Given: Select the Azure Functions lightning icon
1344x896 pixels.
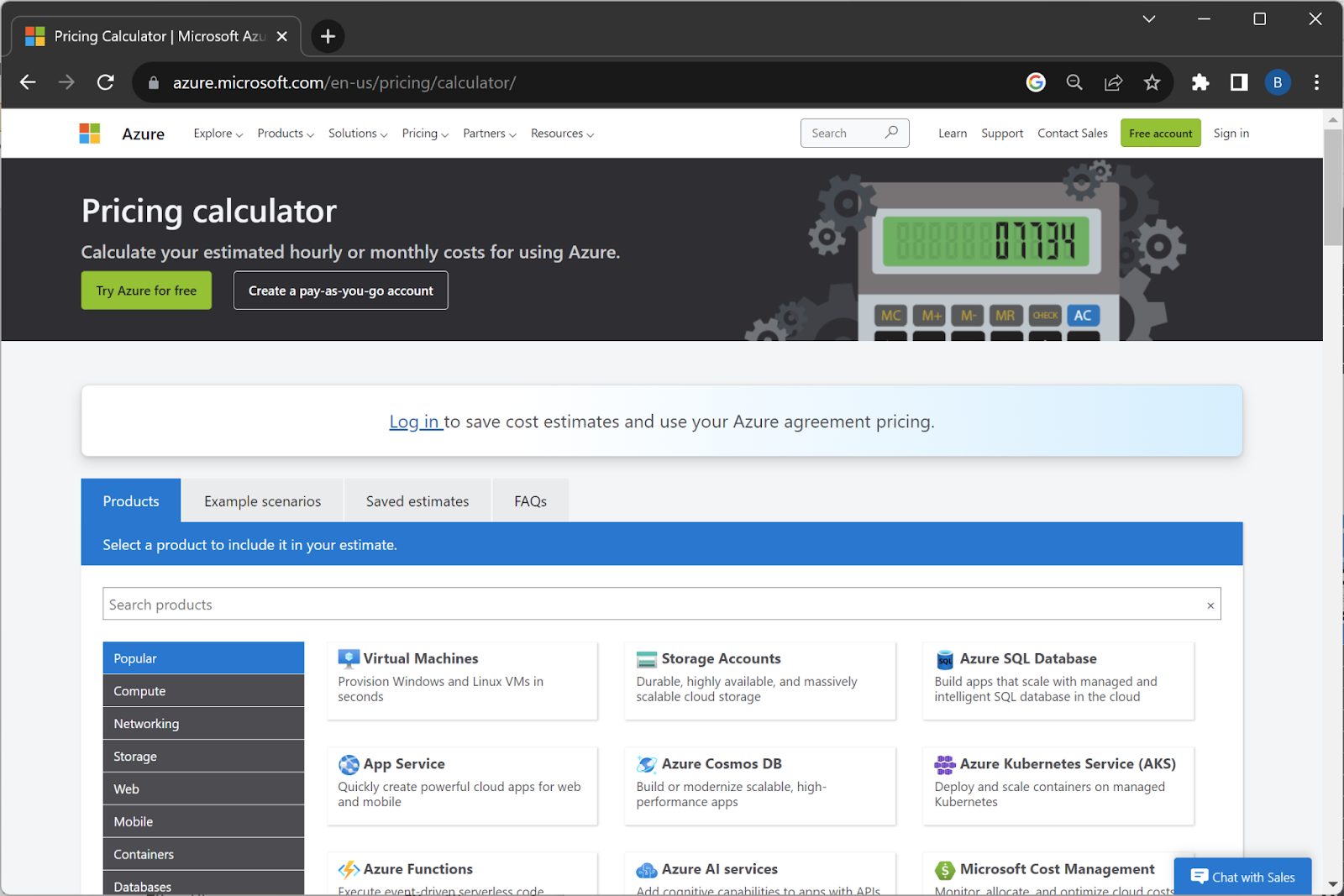Looking at the screenshot, I should [x=347, y=868].
